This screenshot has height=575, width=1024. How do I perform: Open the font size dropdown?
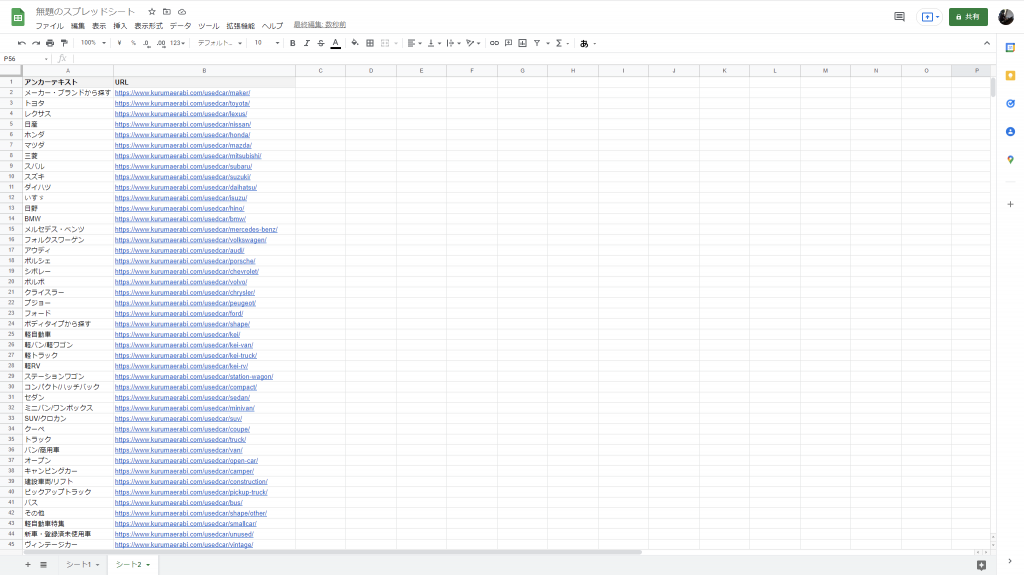coord(266,43)
